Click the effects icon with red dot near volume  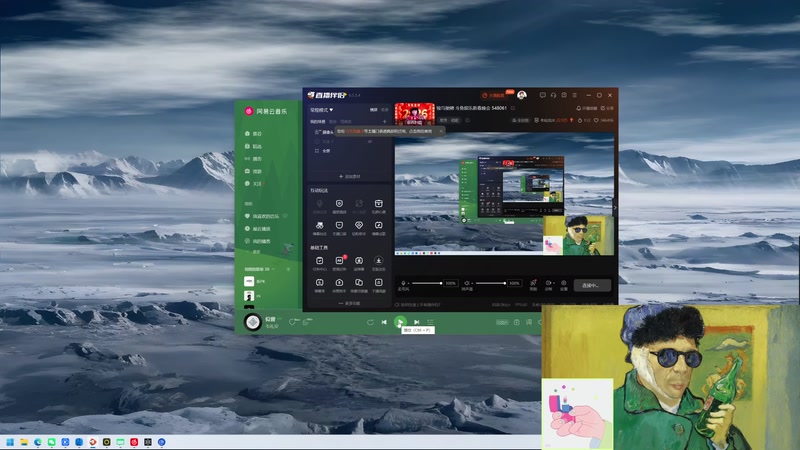[533, 283]
